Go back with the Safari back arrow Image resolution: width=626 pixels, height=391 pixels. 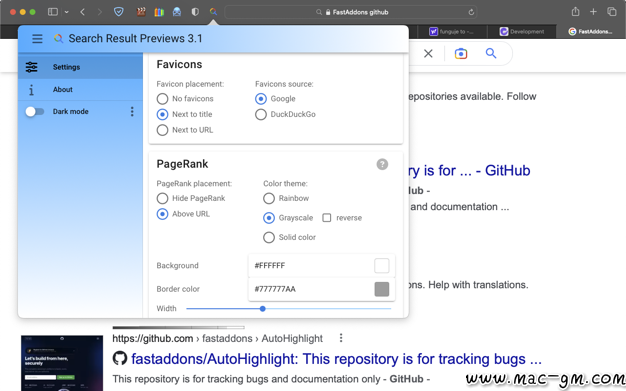pyautogui.click(x=83, y=12)
